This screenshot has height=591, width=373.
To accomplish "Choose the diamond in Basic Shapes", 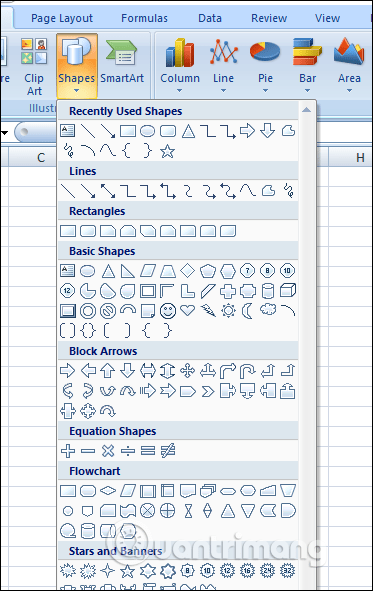I will click(188, 271).
